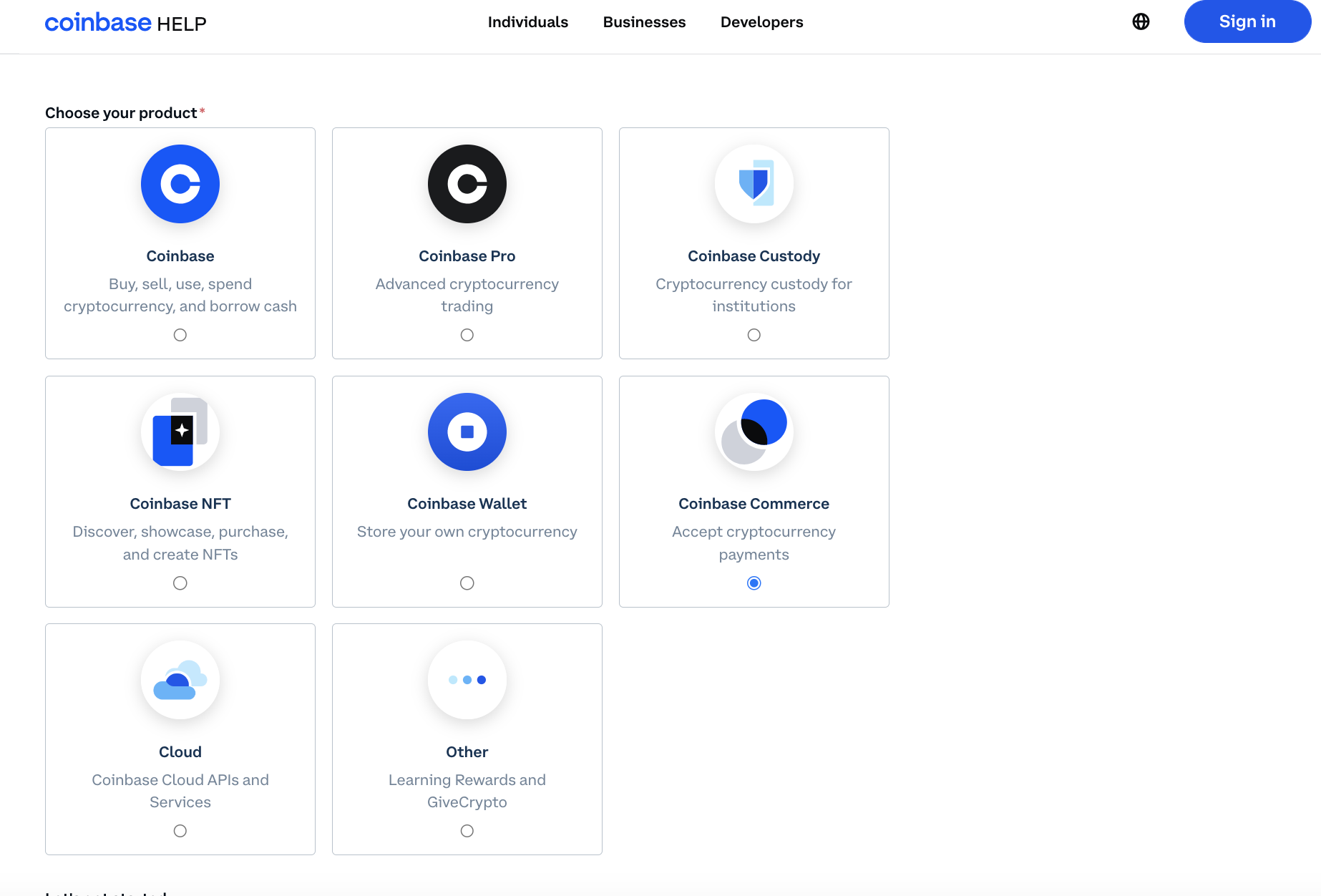Click the Cloud product icon
Image resolution: width=1321 pixels, height=896 pixels.
click(180, 680)
